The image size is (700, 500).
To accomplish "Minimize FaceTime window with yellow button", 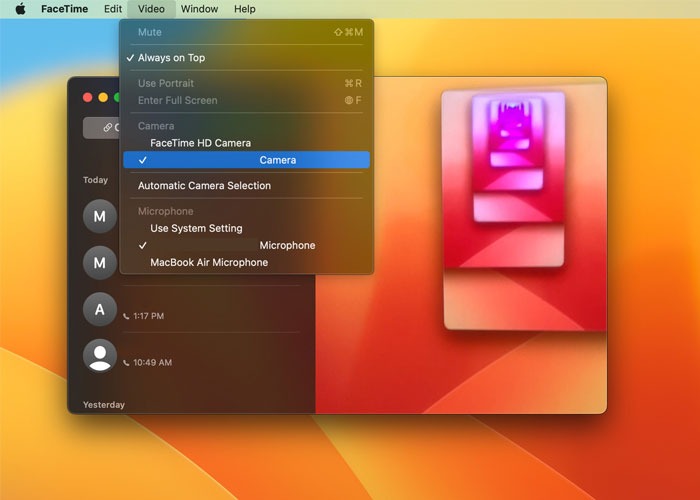I will [x=103, y=97].
